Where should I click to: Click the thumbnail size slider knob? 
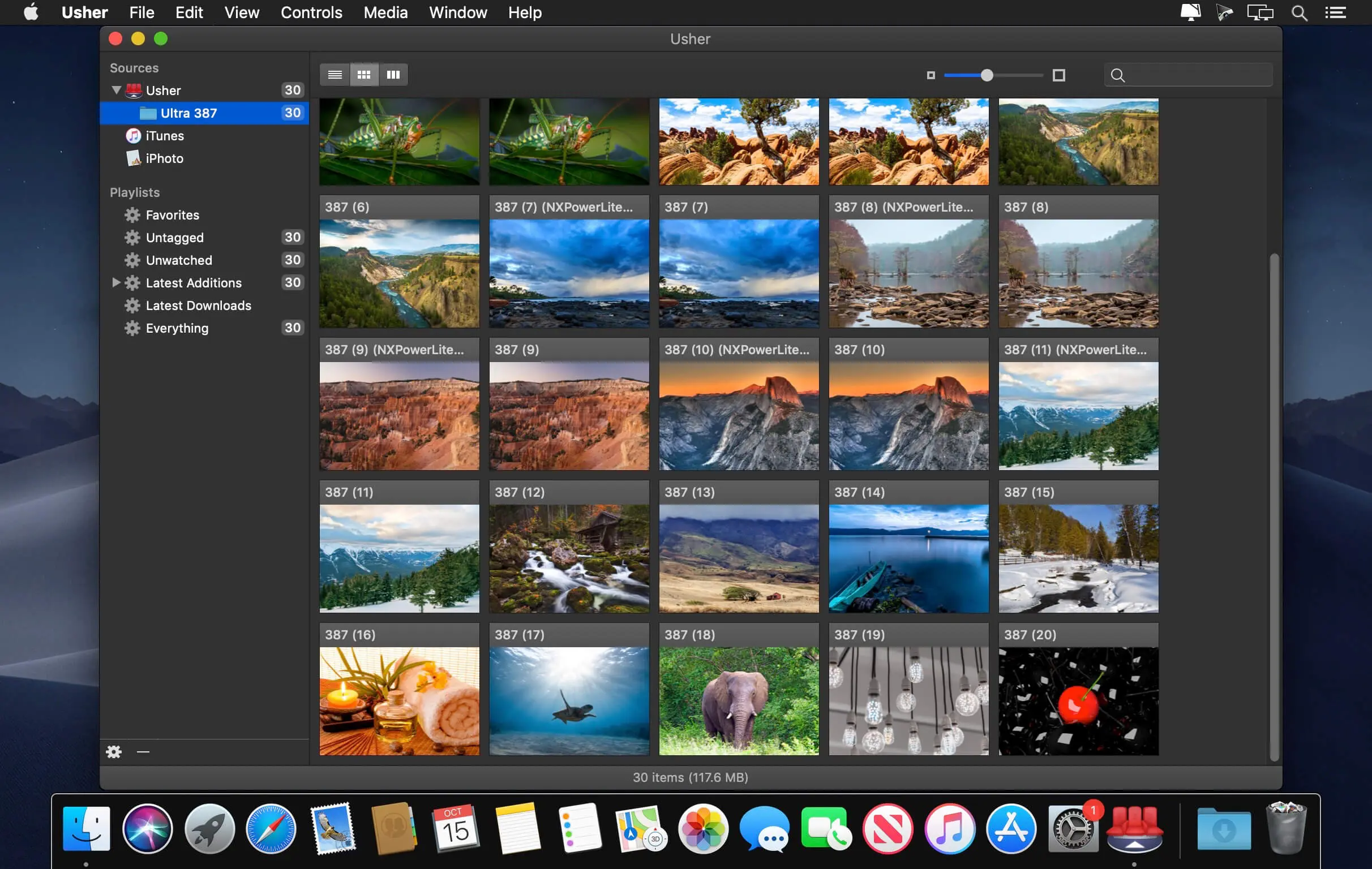tap(987, 75)
